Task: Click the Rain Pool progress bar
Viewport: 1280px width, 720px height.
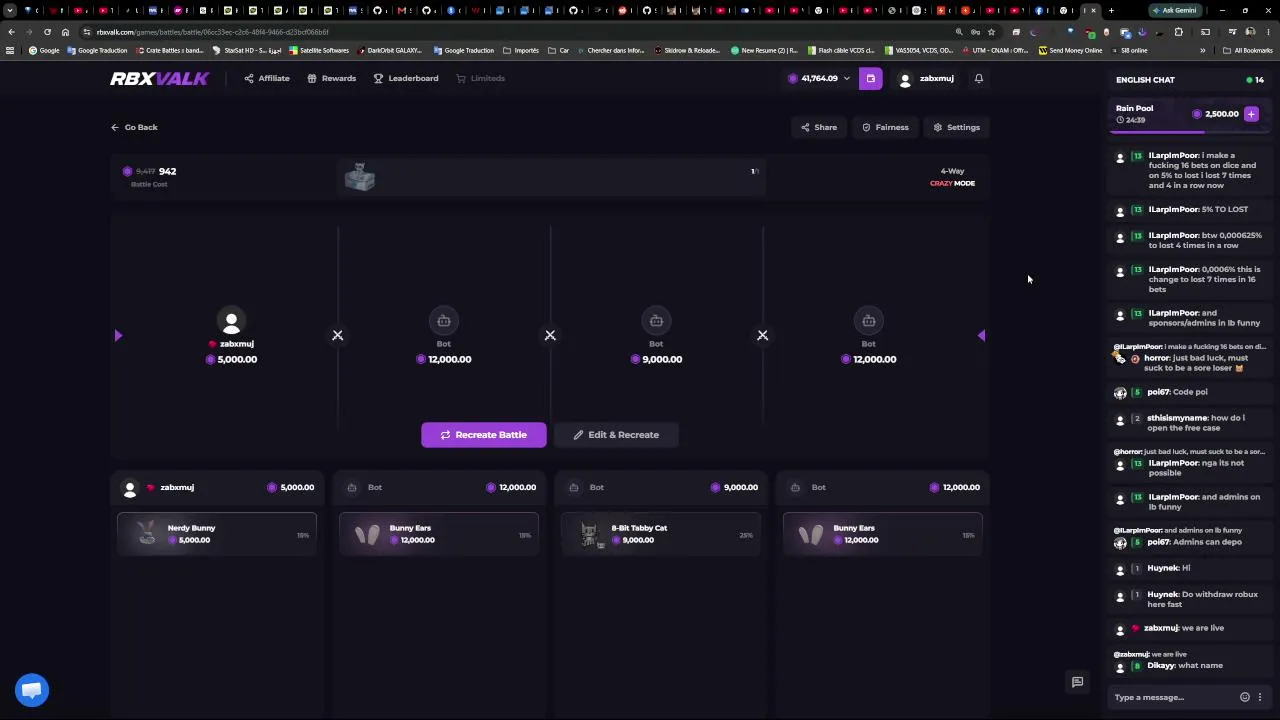Action: 1188,132
